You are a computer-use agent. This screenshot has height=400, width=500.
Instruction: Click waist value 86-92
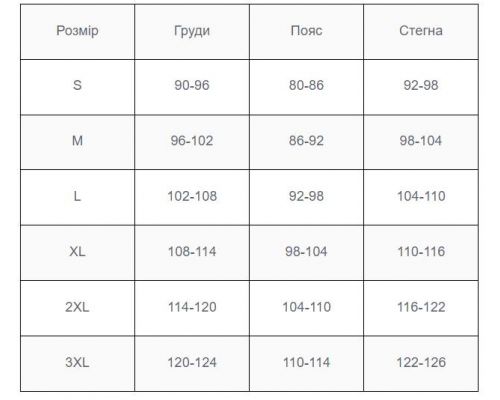coord(306,141)
